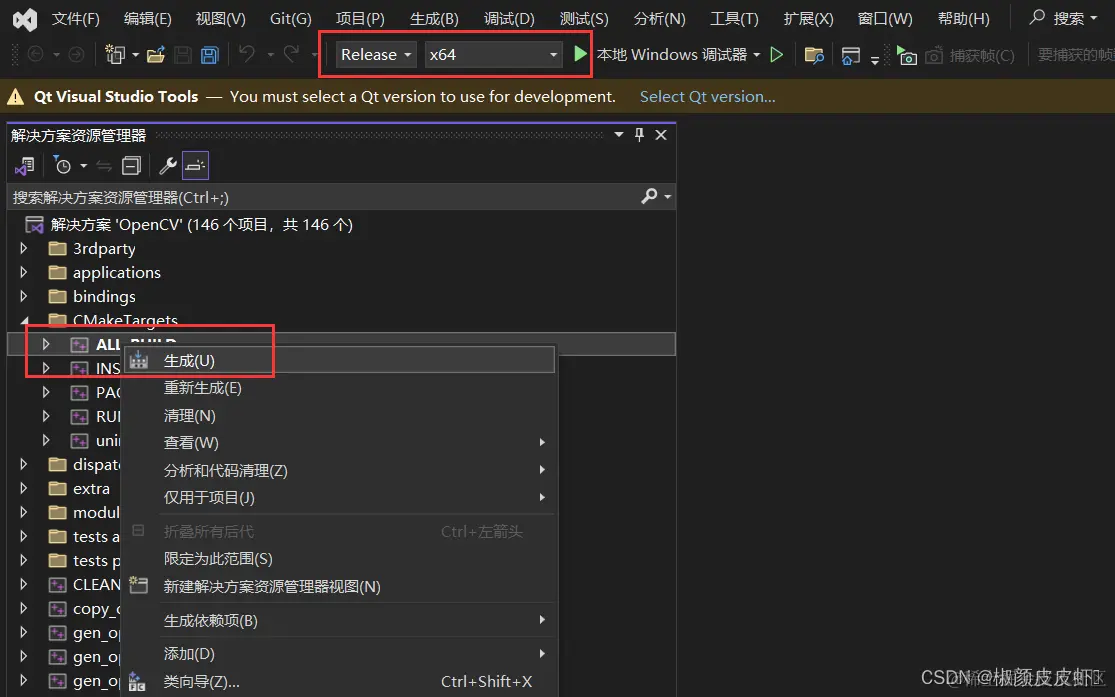
Task: Expand the applications folder
Action: pos(23,272)
